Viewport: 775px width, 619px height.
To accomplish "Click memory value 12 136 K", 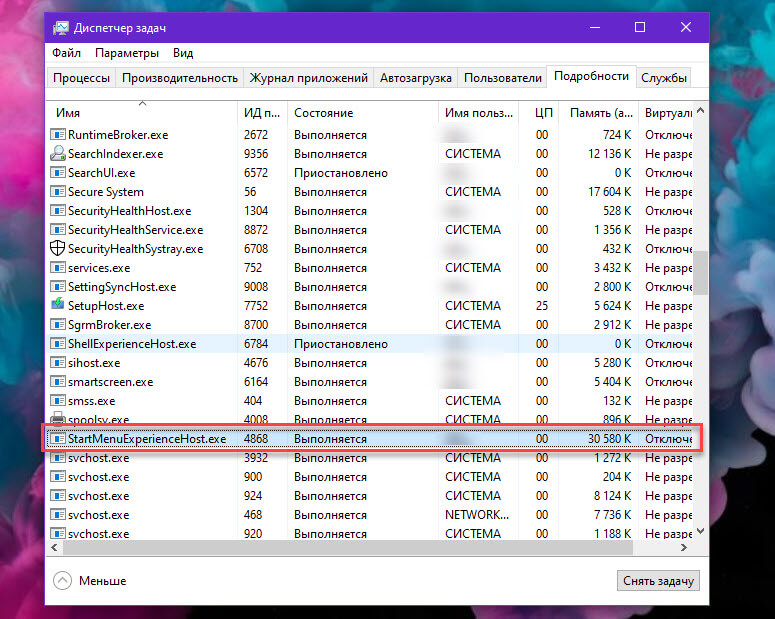I will click(609, 154).
